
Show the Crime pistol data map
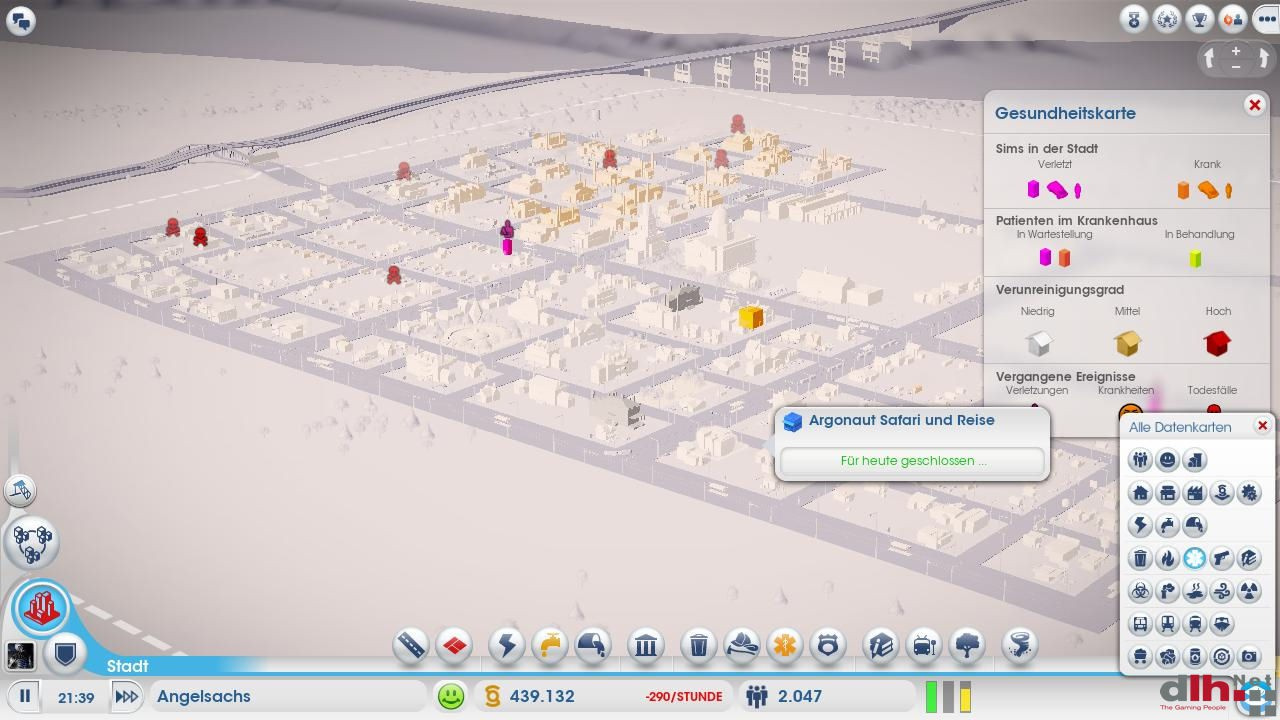[x=1222, y=559]
